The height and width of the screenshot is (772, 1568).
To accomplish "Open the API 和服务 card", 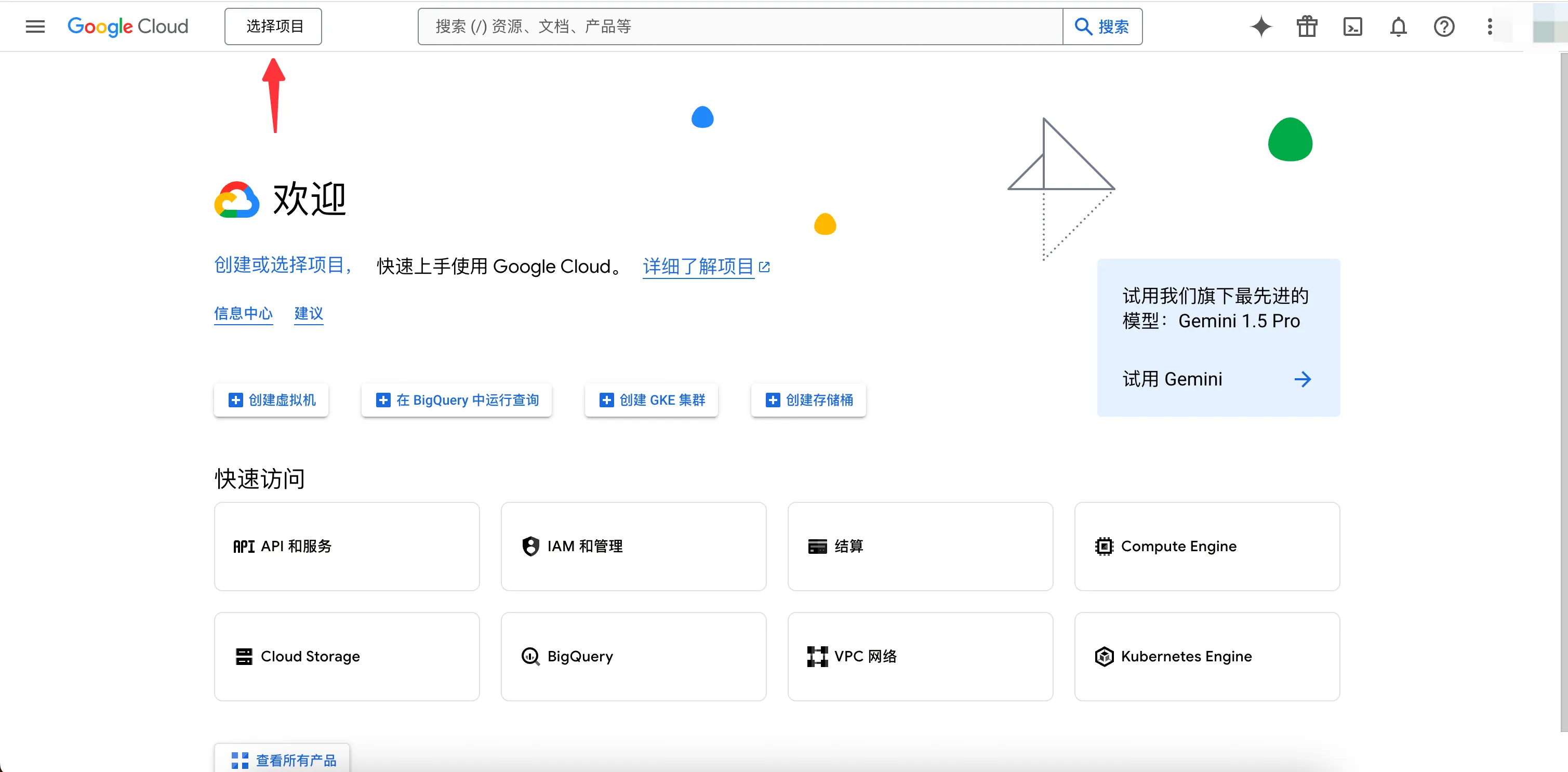I will (347, 546).
